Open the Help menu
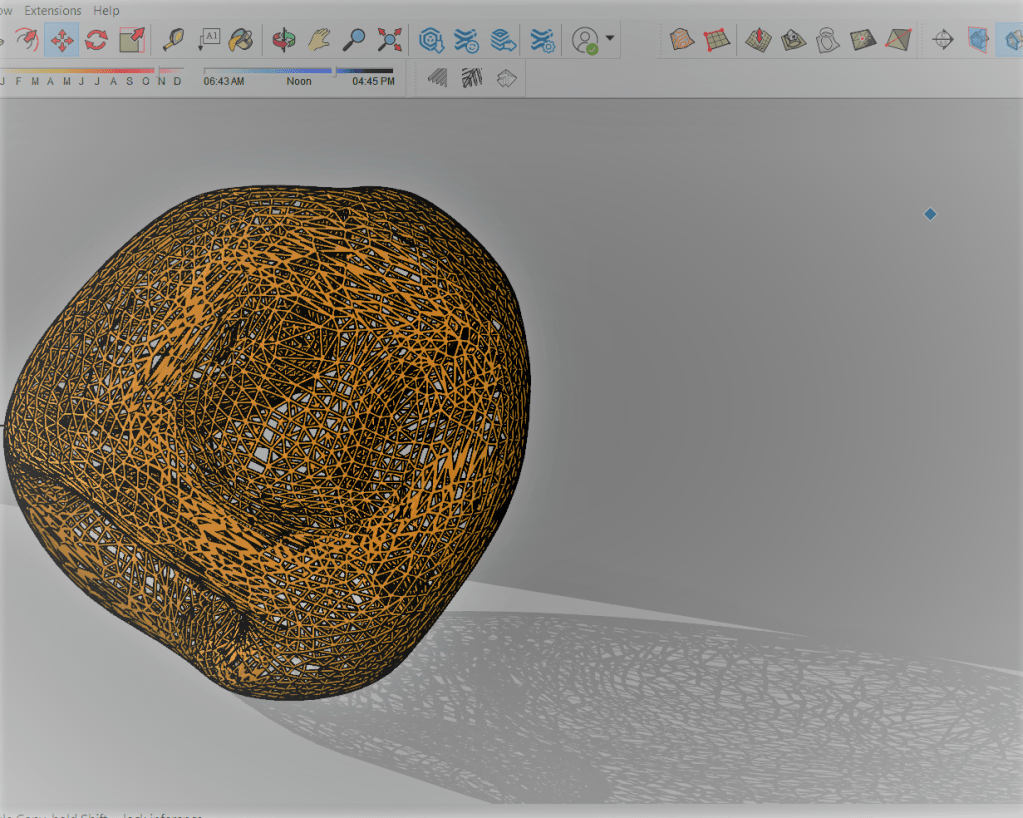 (x=106, y=10)
